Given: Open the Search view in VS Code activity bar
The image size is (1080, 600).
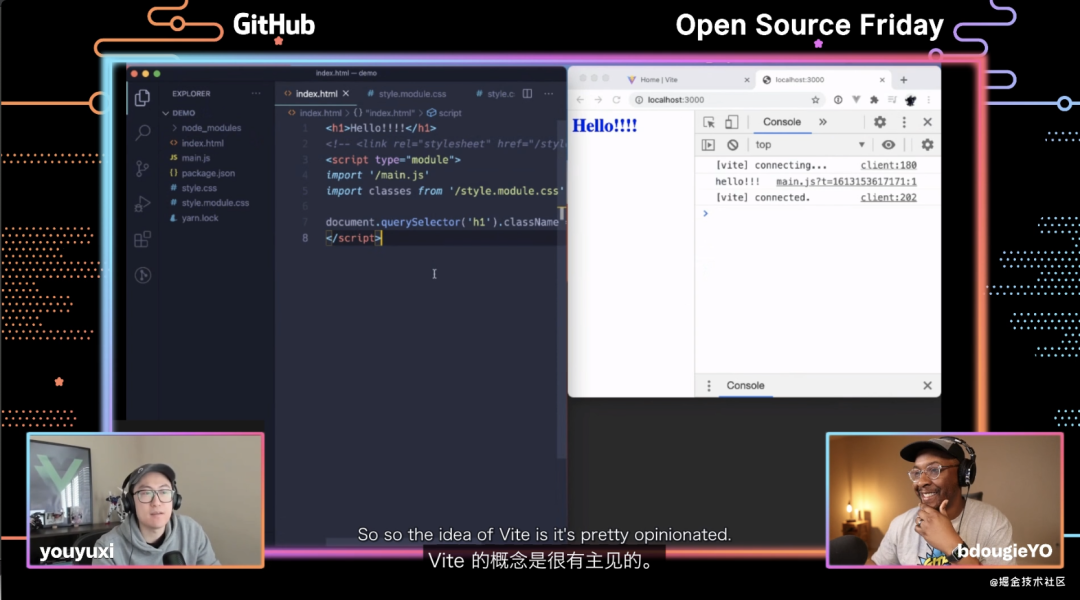Looking at the screenshot, I should pyautogui.click(x=143, y=132).
